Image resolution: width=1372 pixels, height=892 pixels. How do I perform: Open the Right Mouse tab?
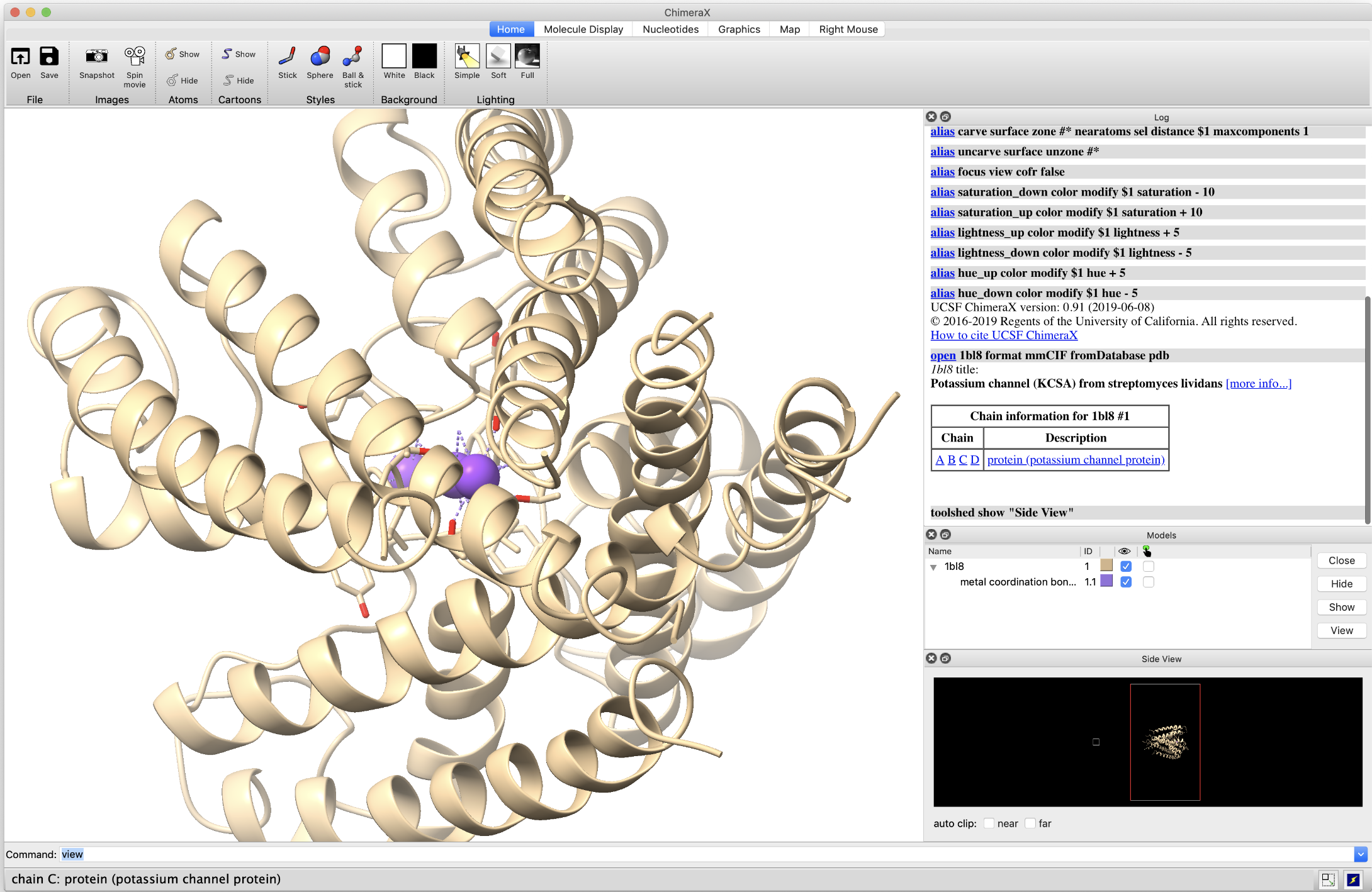[848, 29]
